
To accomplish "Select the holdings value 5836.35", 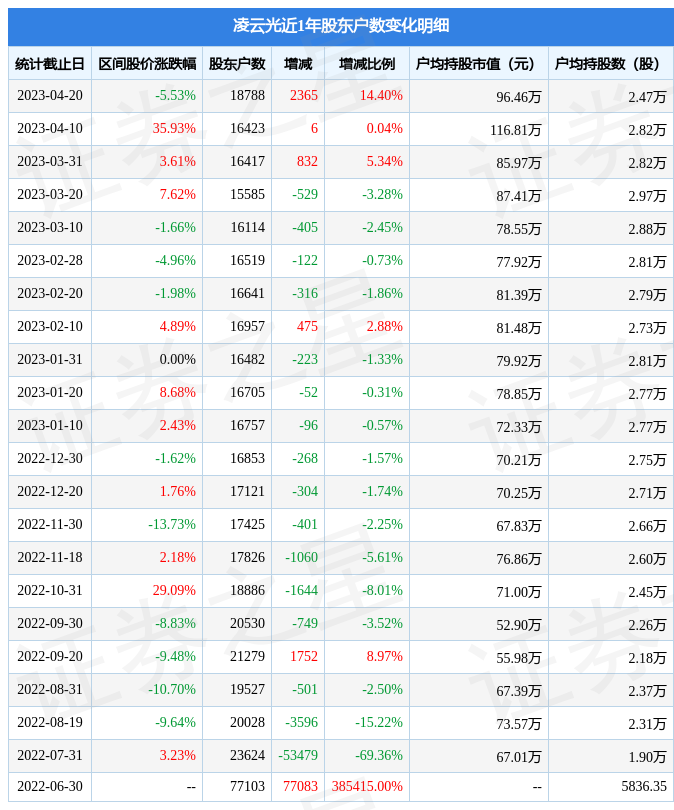I will [x=644, y=787].
